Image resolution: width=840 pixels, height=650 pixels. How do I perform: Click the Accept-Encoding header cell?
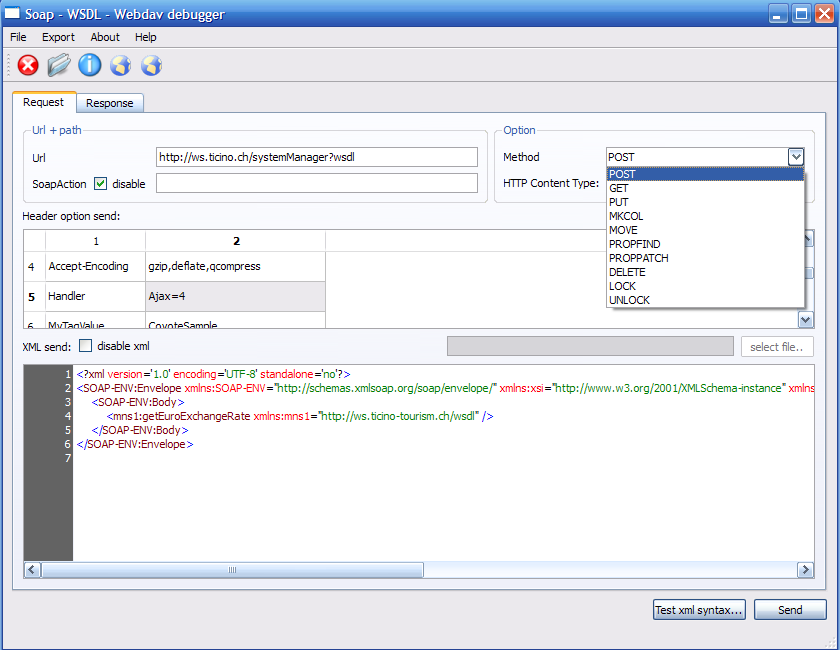click(x=95, y=266)
